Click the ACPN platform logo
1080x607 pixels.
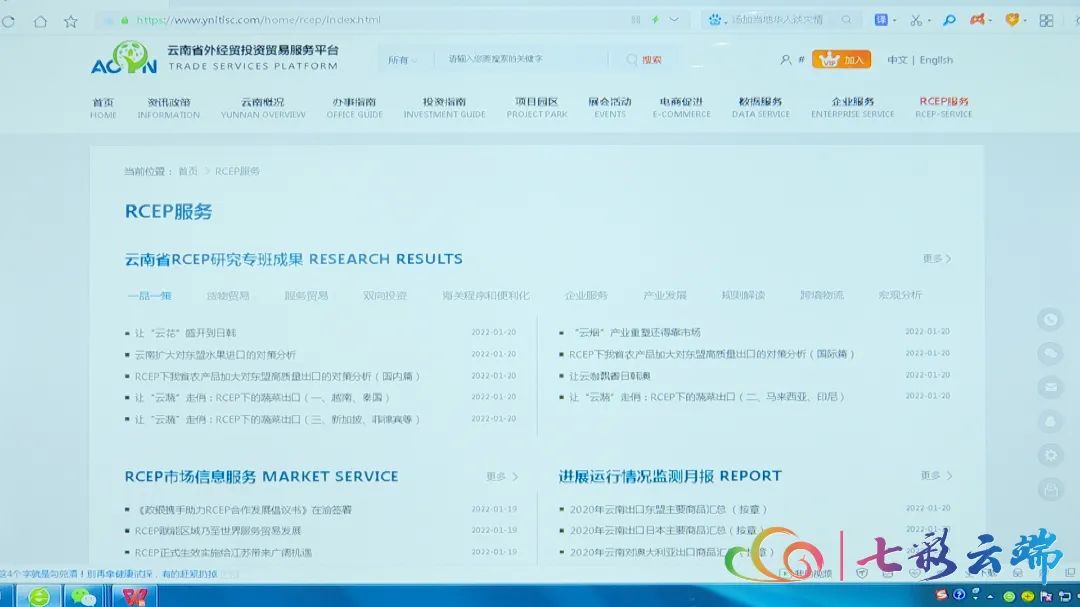tap(124, 59)
